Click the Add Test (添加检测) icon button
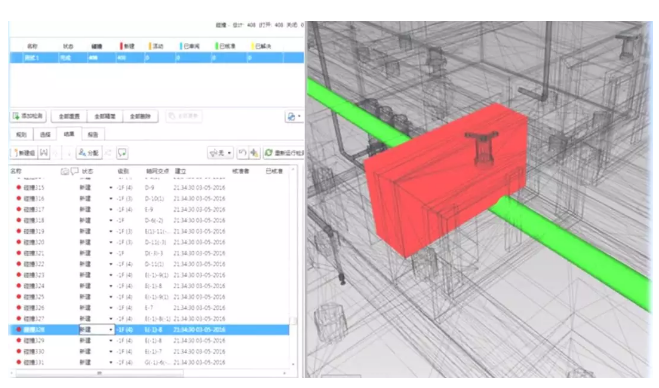 pyautogui.click(x=16, y=116)
